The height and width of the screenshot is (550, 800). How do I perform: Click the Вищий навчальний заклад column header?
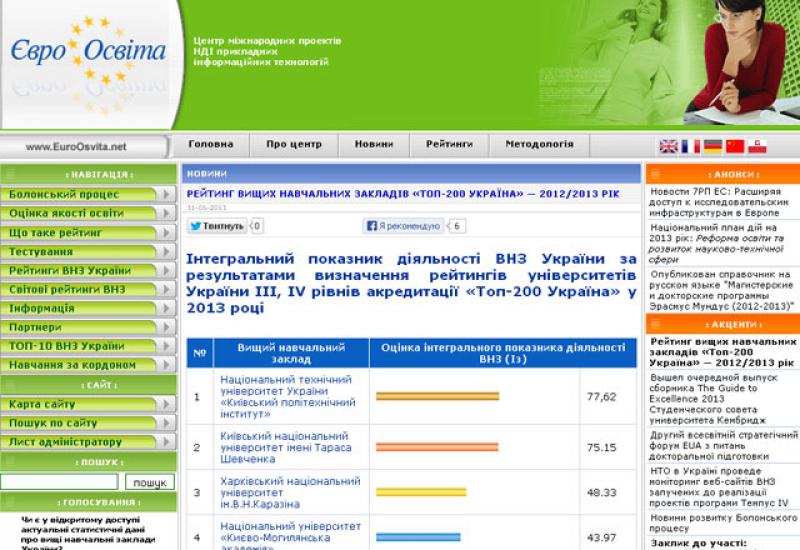(291, 353)
